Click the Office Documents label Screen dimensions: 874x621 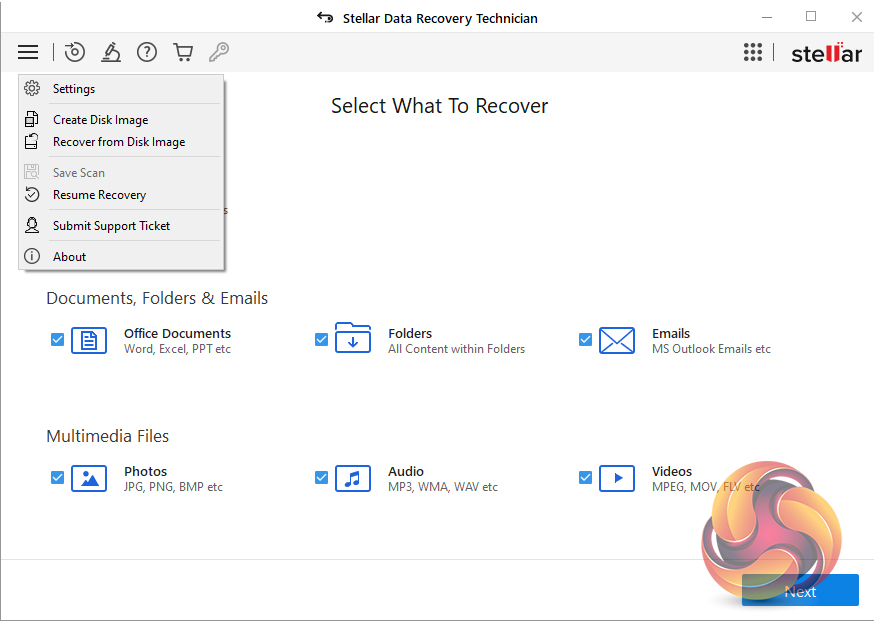177,333
